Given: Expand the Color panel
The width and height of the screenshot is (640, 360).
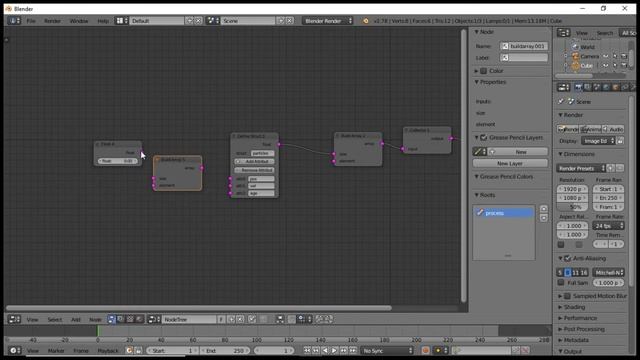Looking at the screenshot, I should pyautogui.click(x=476, y=71).
